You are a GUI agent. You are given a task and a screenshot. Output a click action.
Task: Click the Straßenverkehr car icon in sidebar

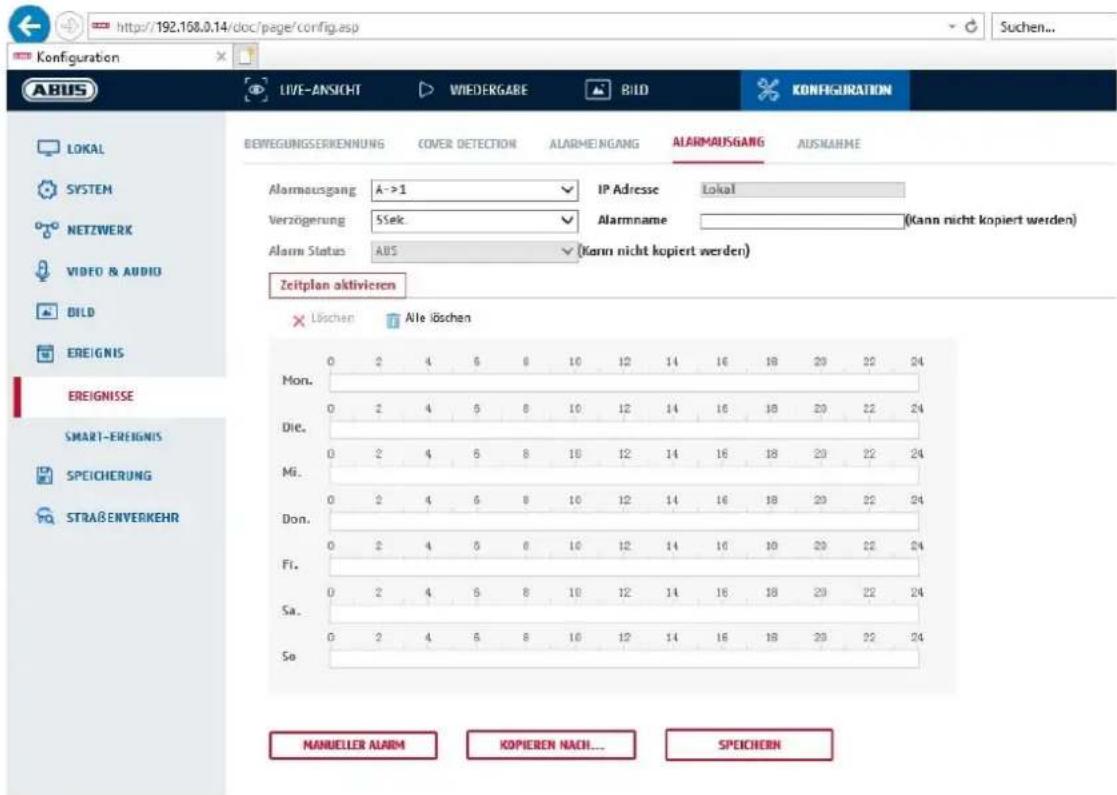point(45,516)
